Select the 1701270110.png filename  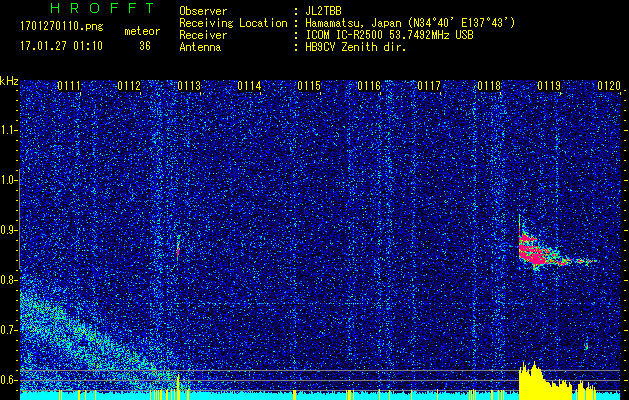click(61, 28)
